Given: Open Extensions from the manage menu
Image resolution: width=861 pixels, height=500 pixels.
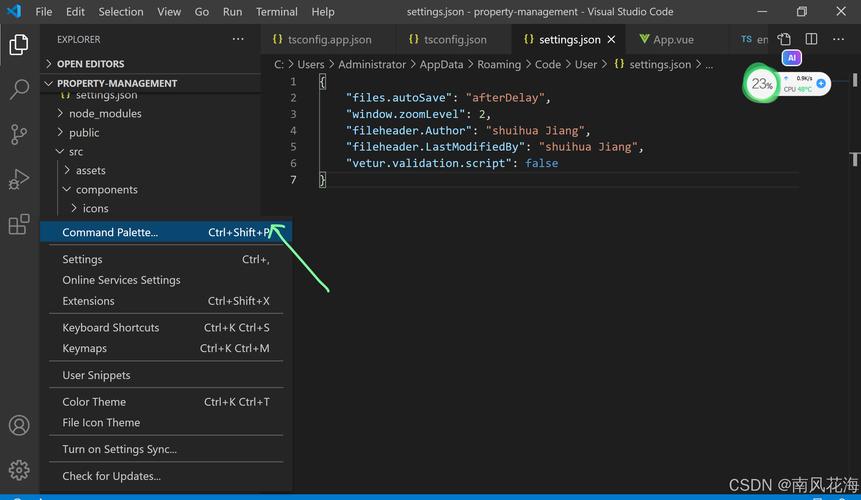Looking at the screenshot, I should pyautogui.click(x=166, y=301).
